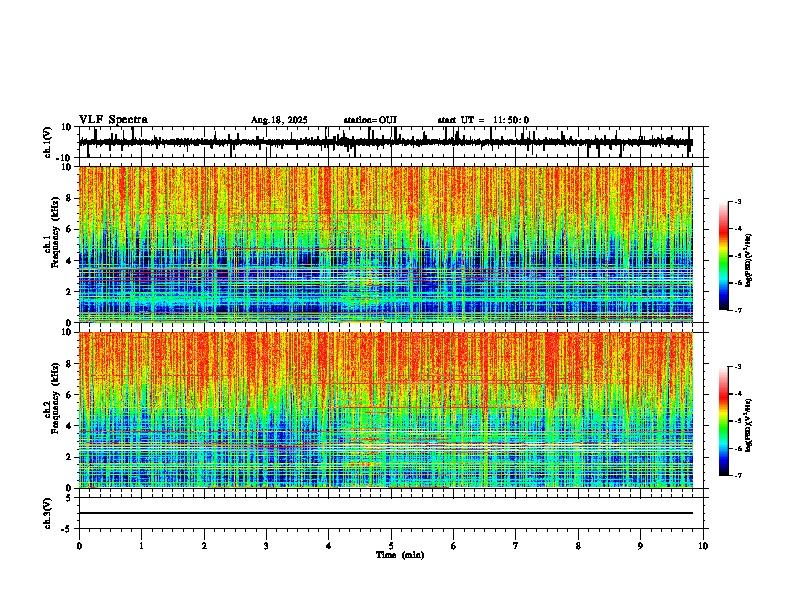
Task: Click the "9" tick on the time axis
Action: click(x=640, y=545)
